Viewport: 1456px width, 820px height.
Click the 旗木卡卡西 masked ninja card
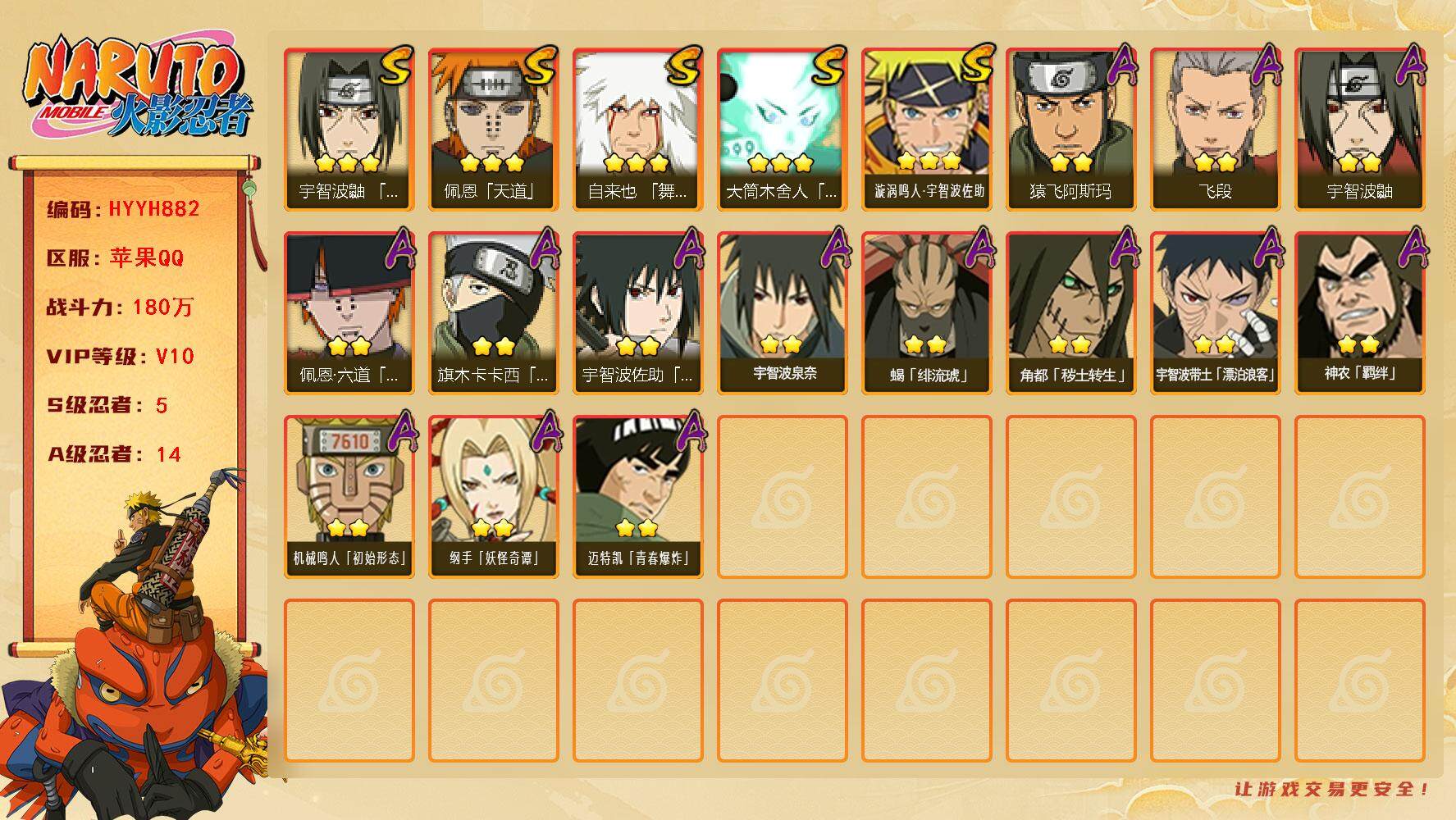click(493, 313)
